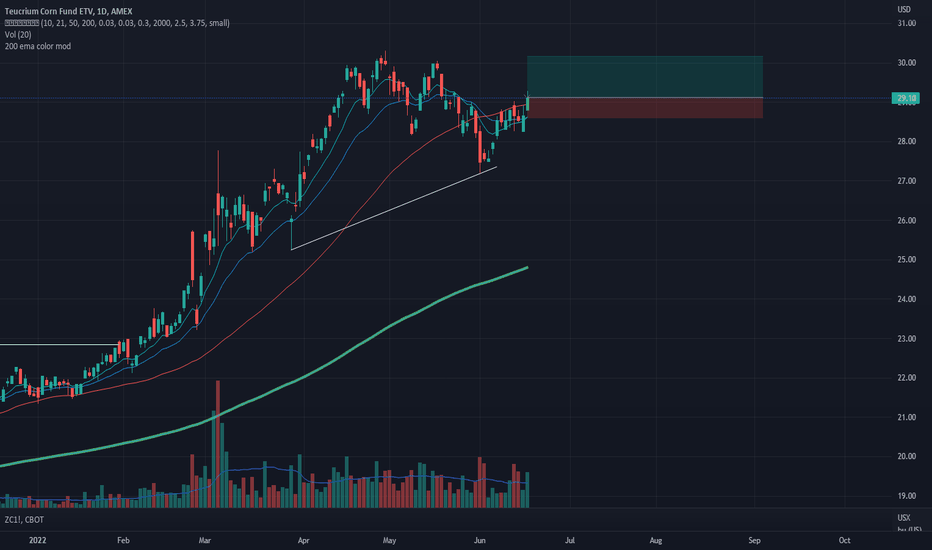Image resolution: width=932 pixels, height=550 pixels.
Task: Click the USX label in lower pane
Action: point(903,518)
